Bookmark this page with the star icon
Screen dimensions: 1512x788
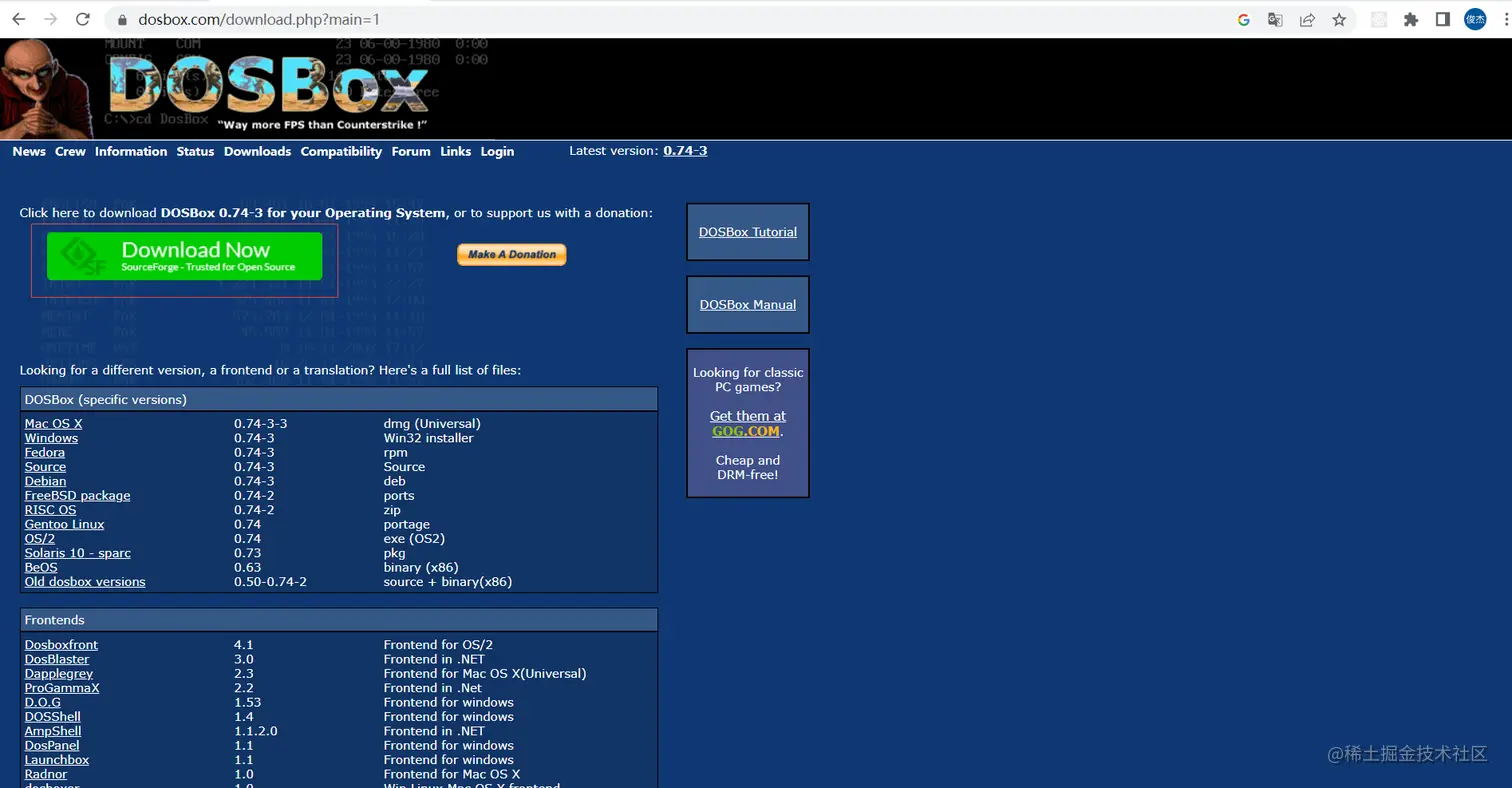1339,19
